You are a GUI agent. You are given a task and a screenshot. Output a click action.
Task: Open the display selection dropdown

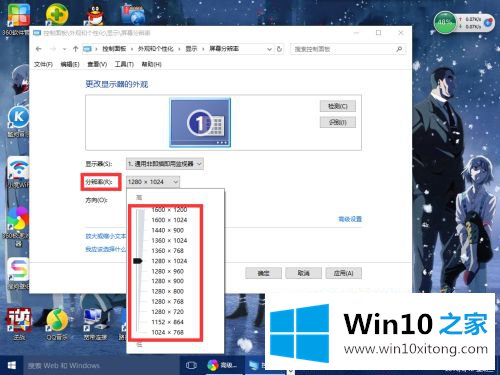coord(165,164)
